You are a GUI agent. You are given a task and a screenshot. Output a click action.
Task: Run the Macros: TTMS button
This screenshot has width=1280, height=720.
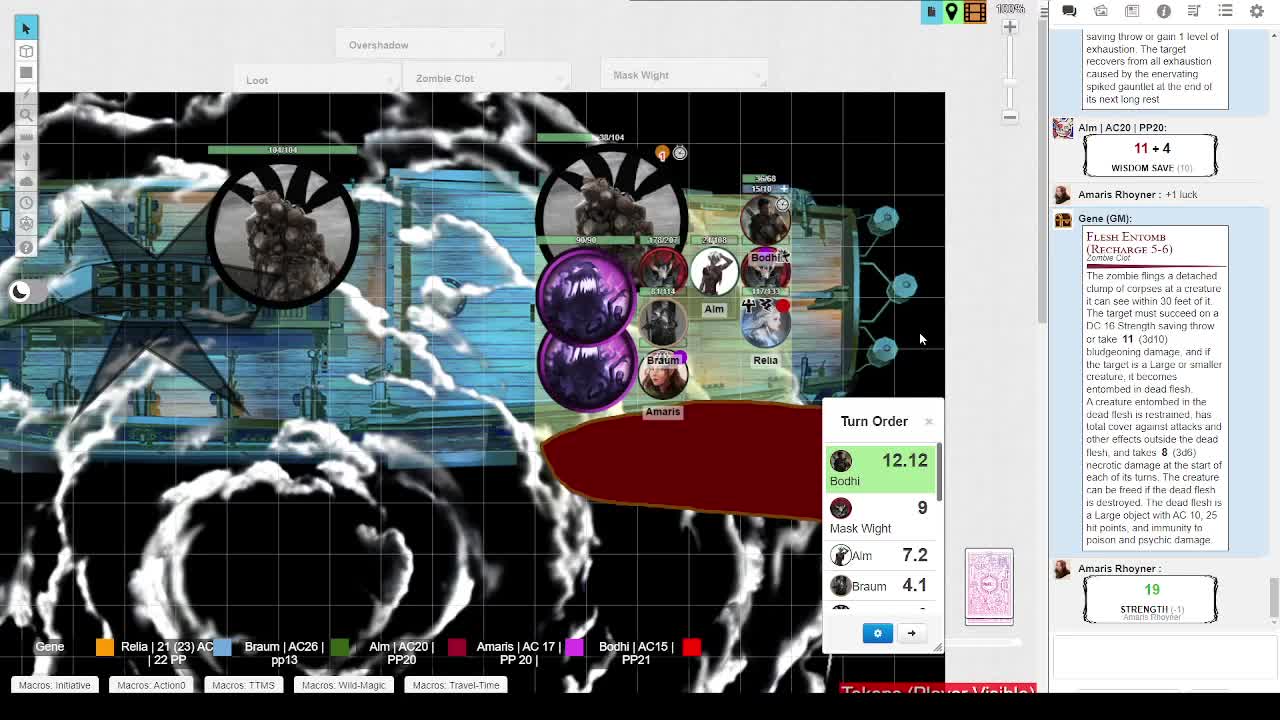tap(243, 685)
